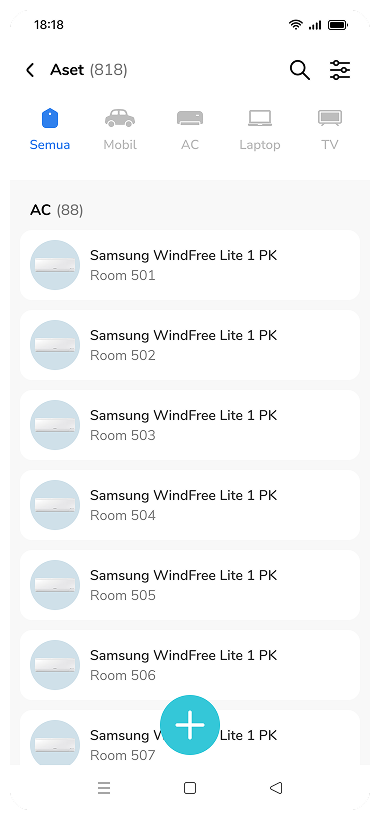Select the Mobil car icon

[120, 118]
